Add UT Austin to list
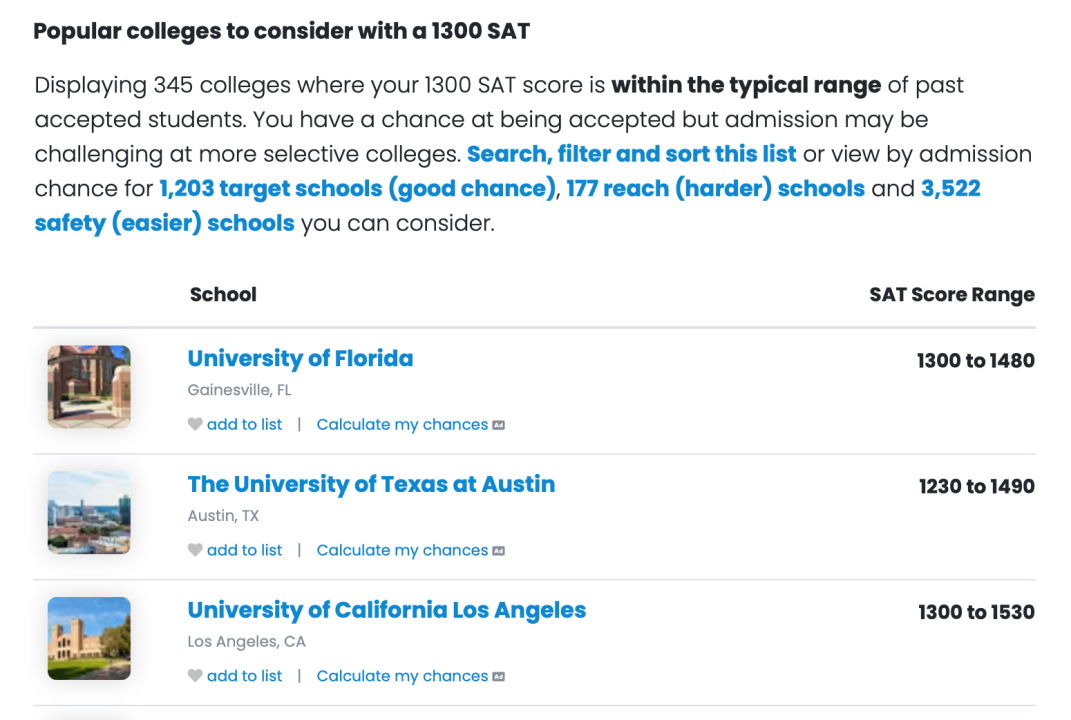The width and height of the screenshot is (1071, 720). (x=245, y=550)
